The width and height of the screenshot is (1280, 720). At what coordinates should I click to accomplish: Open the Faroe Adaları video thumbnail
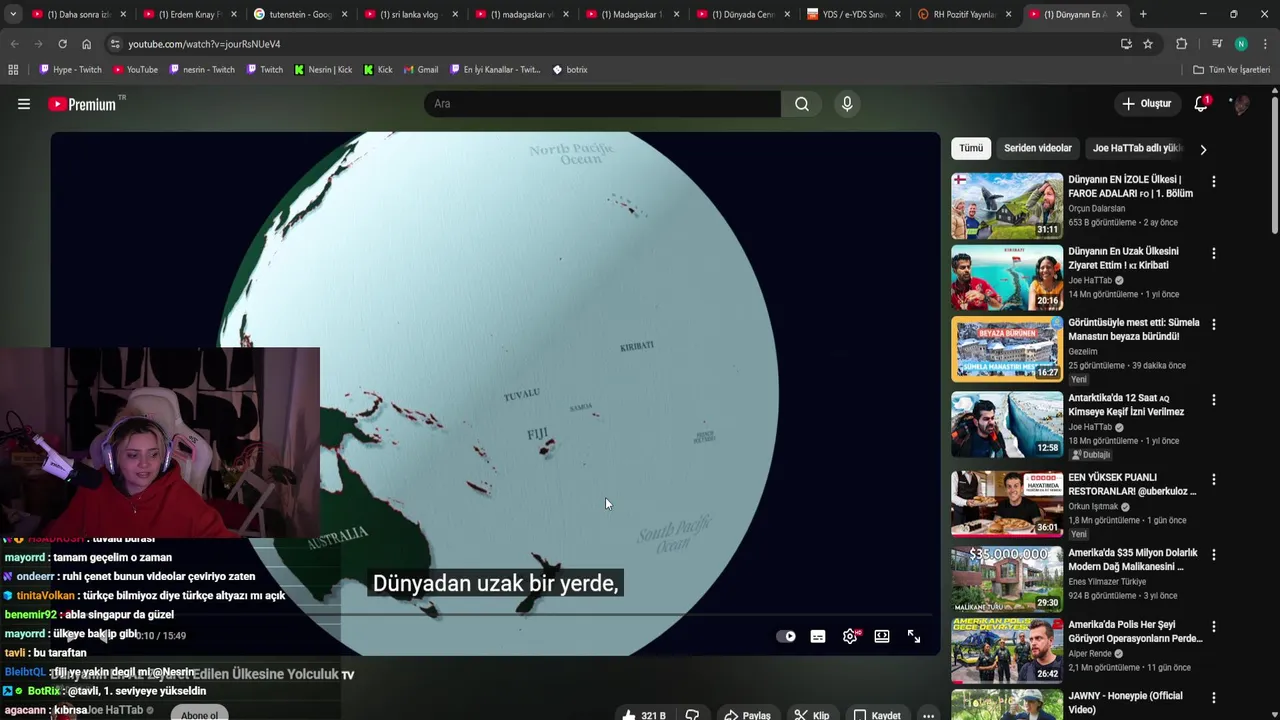click(x=1007, y=205)
